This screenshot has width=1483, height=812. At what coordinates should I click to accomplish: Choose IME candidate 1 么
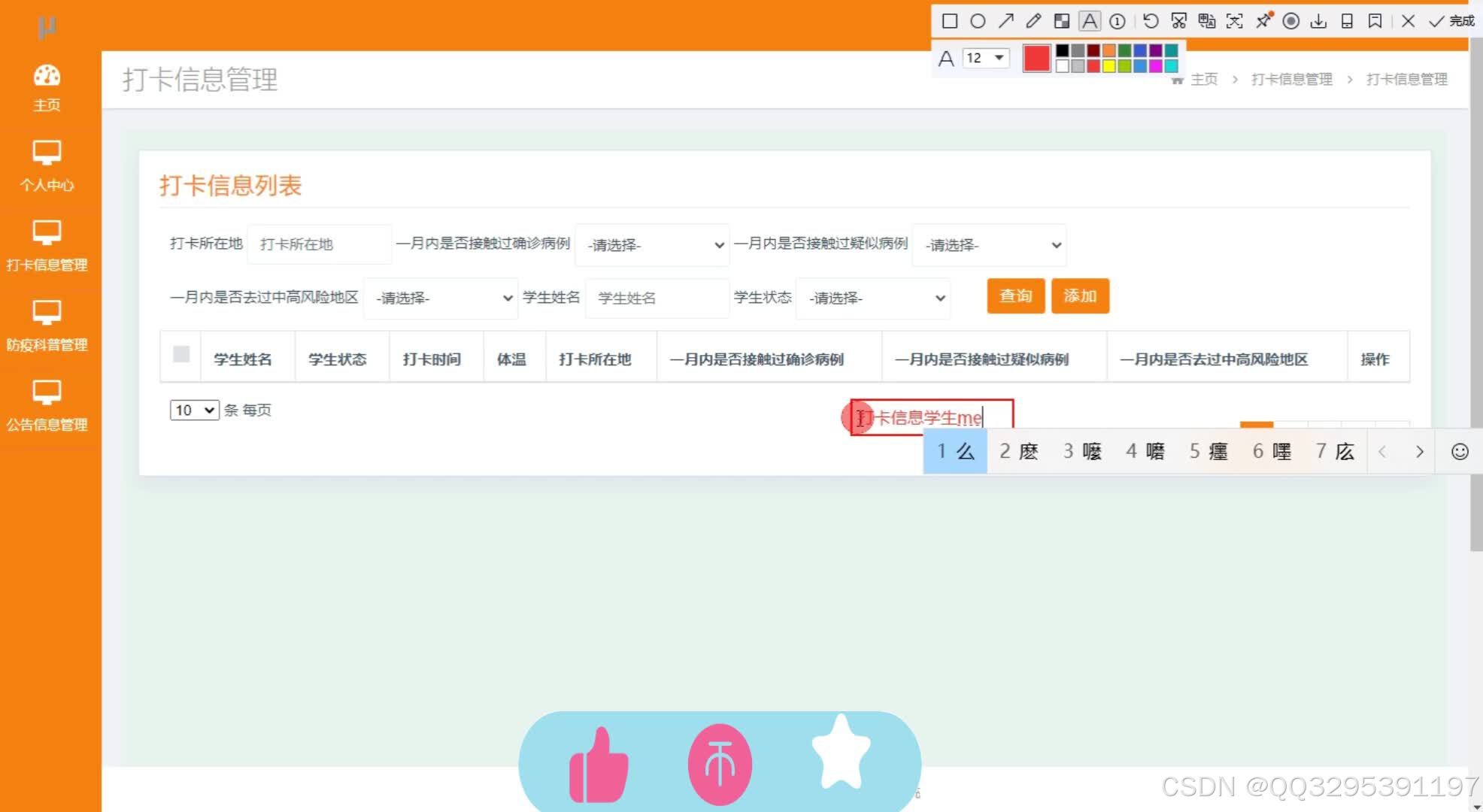point(955,451)
